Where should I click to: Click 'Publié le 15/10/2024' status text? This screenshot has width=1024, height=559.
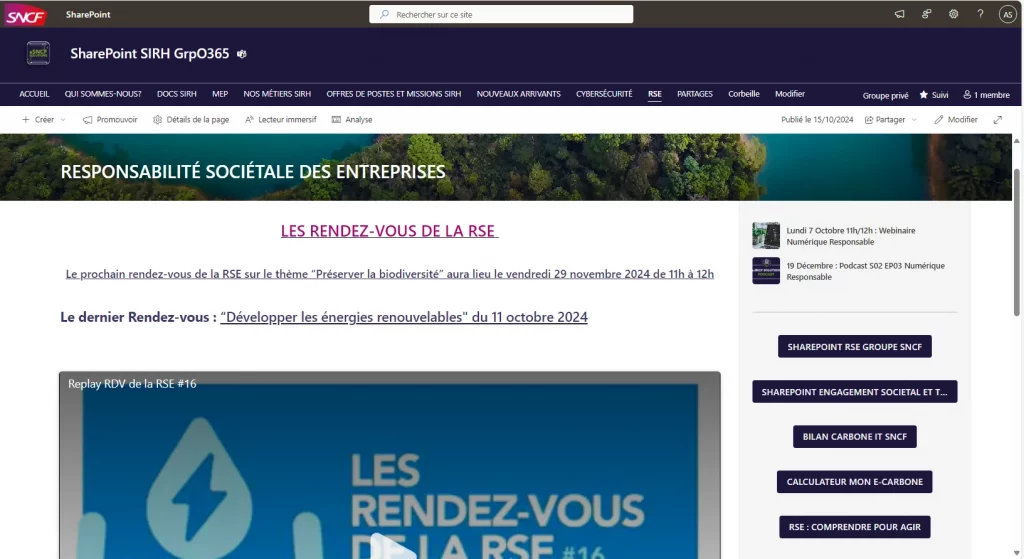click(817, 120)
